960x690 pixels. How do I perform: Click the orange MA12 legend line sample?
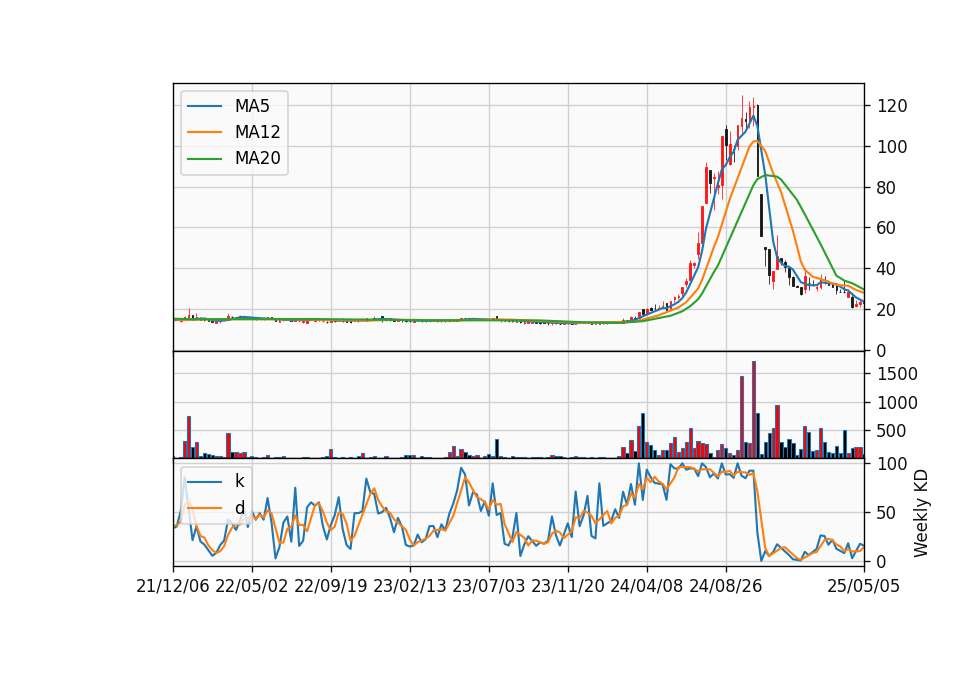click(204, 132)
